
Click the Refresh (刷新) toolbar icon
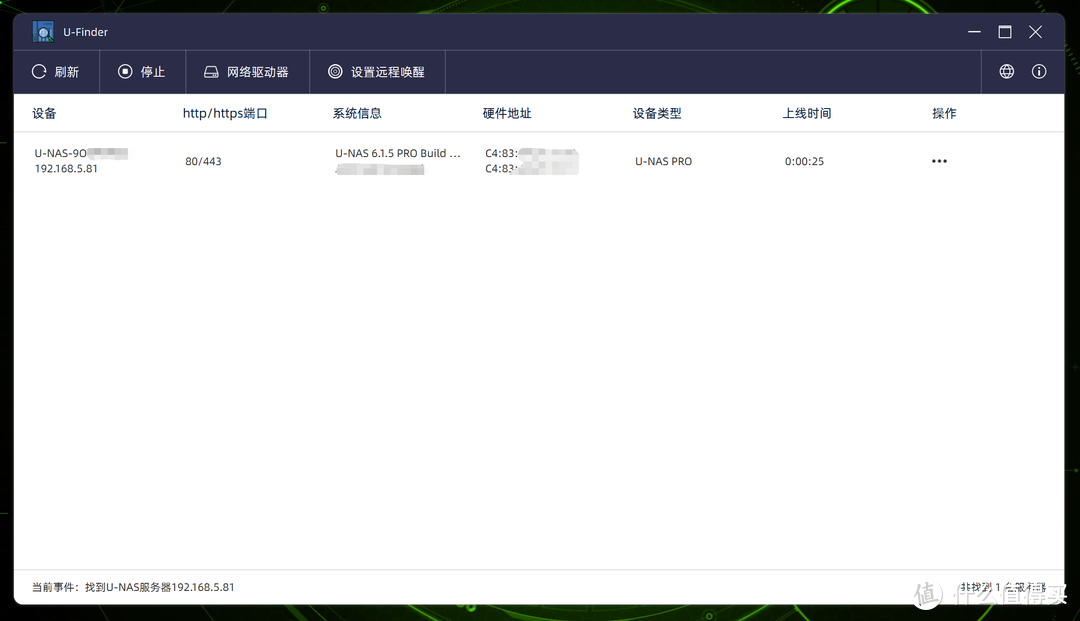pos(38,71)
